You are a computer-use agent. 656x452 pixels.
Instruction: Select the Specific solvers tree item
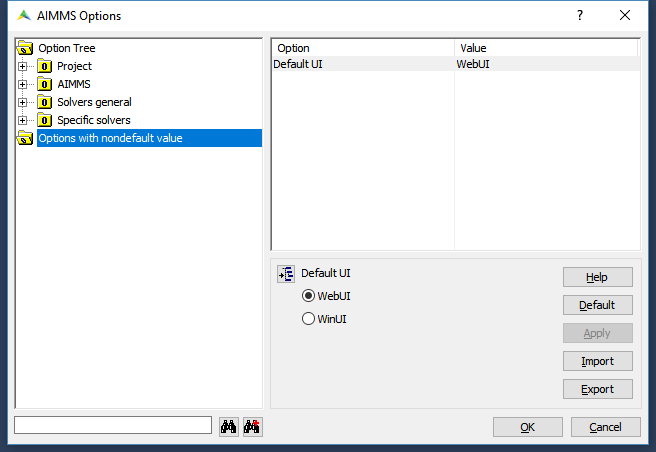(x=94, y=120)
